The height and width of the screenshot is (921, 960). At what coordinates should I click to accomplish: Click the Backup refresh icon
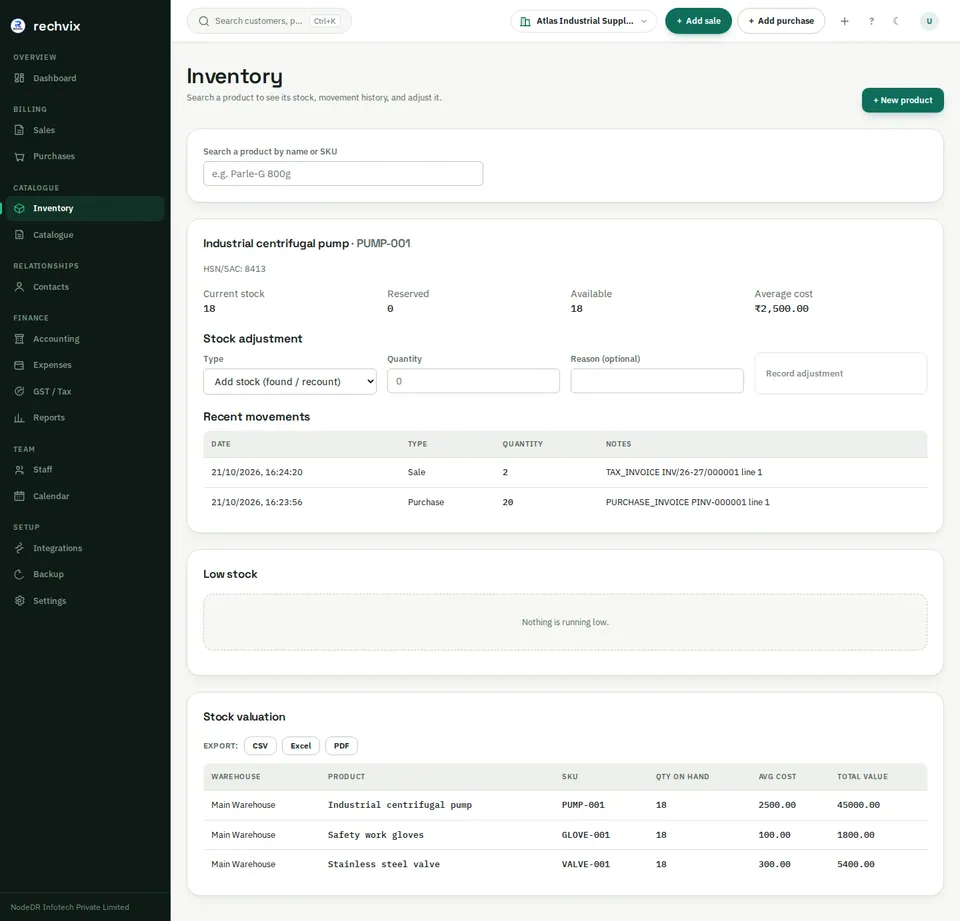(20, 574)
